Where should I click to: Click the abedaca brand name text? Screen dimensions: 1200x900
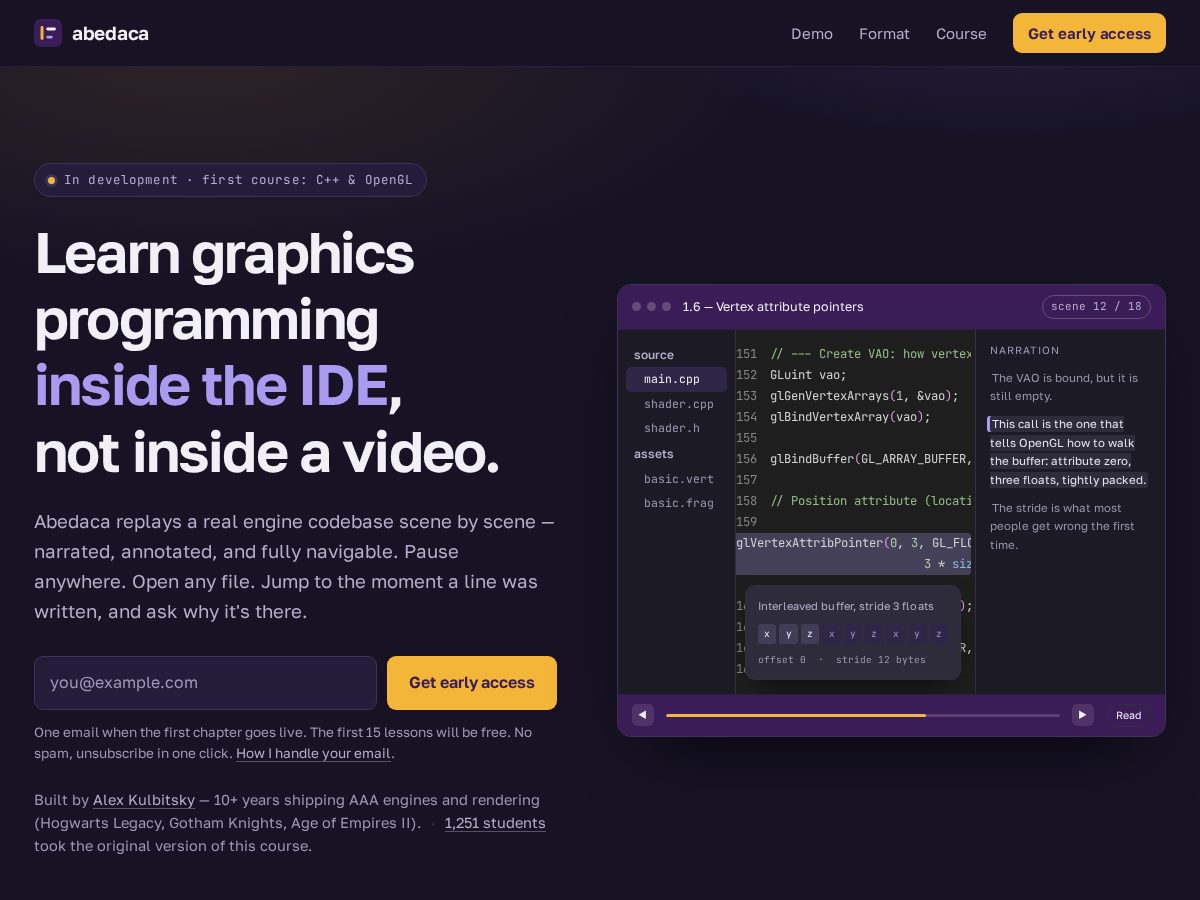point(110,33)
